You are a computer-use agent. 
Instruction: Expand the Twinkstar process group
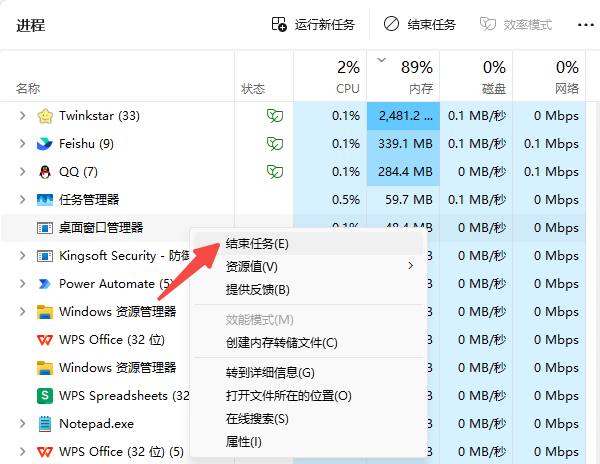[x=22, y=116]
